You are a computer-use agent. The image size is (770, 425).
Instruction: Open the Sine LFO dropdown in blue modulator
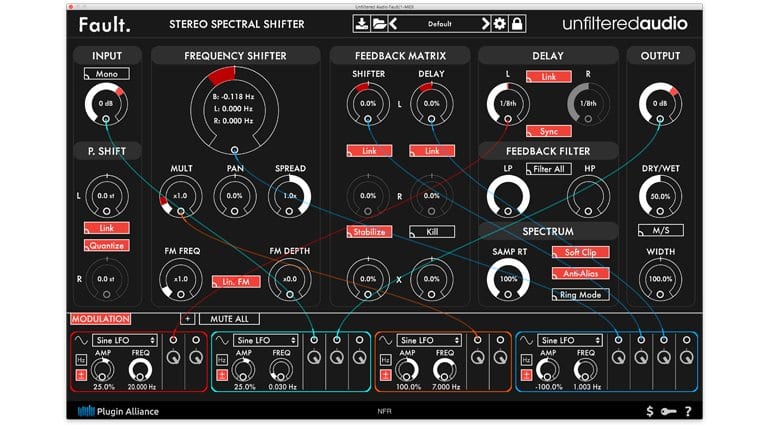click(572, 340)
